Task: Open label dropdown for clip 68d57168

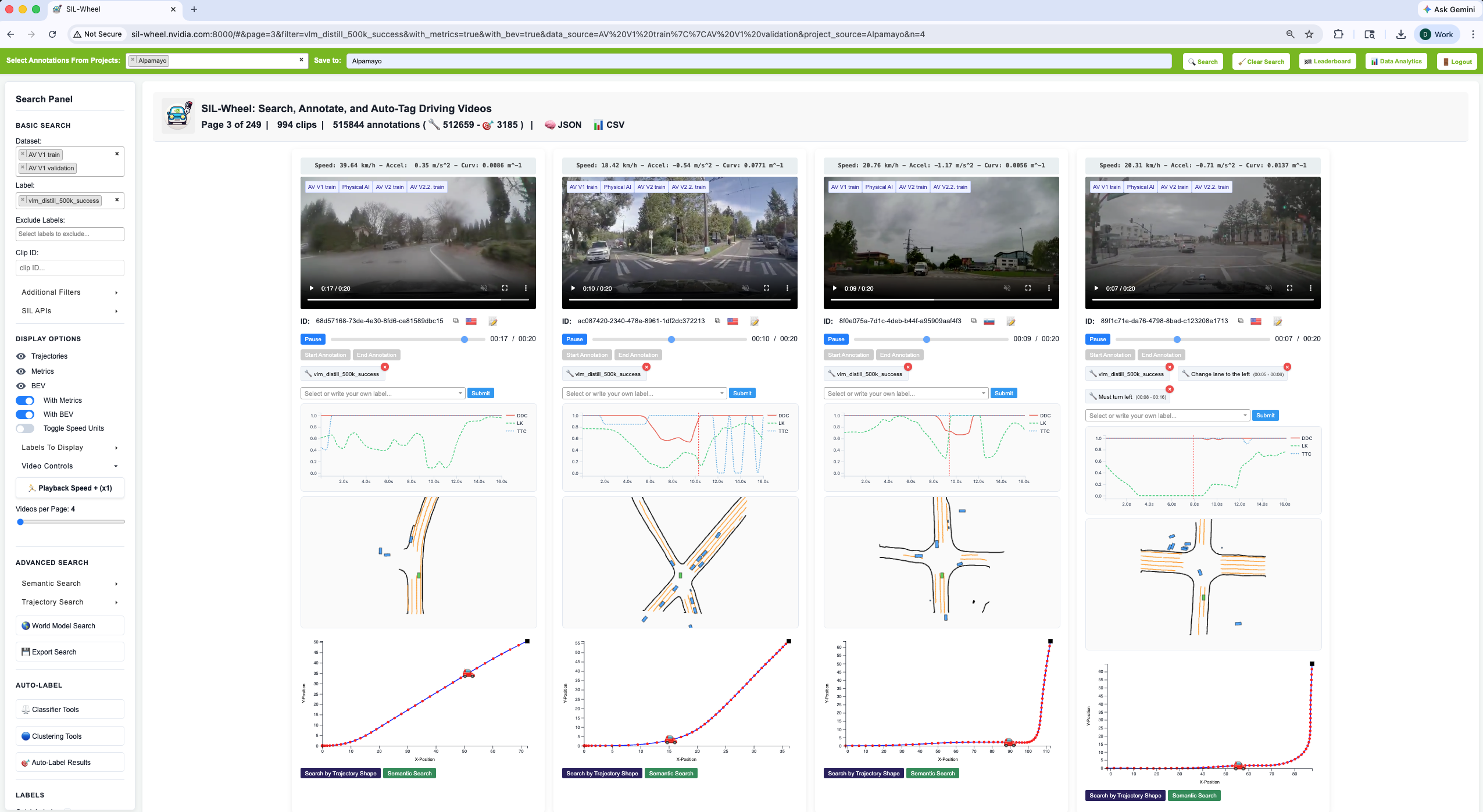Action: 383,394
